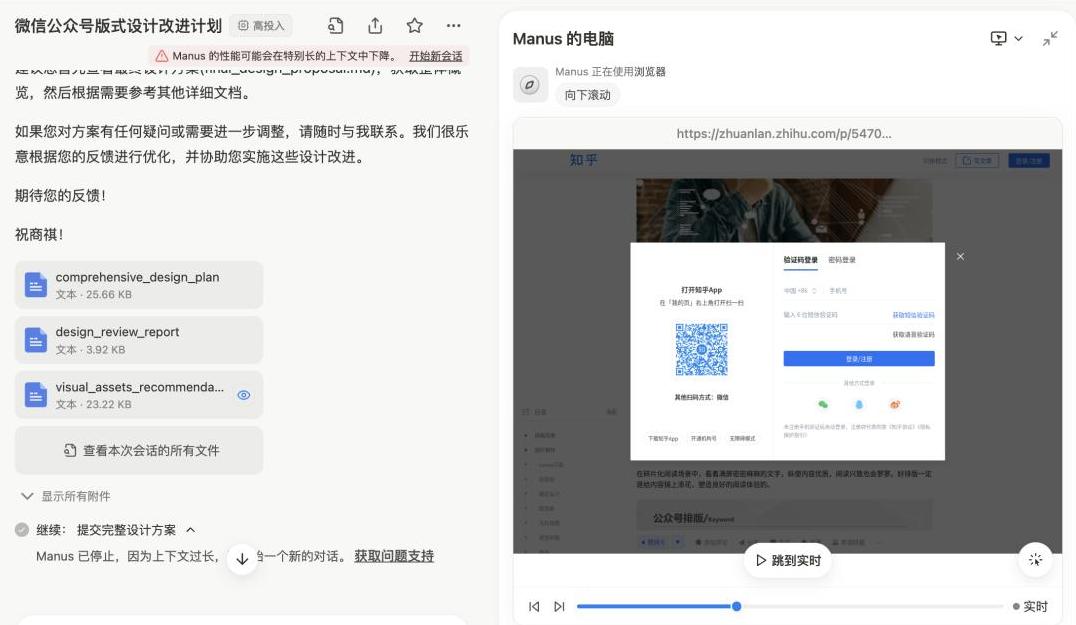Log in with WeChat icon
1076x625 pixels.
(x=823, y=405)
